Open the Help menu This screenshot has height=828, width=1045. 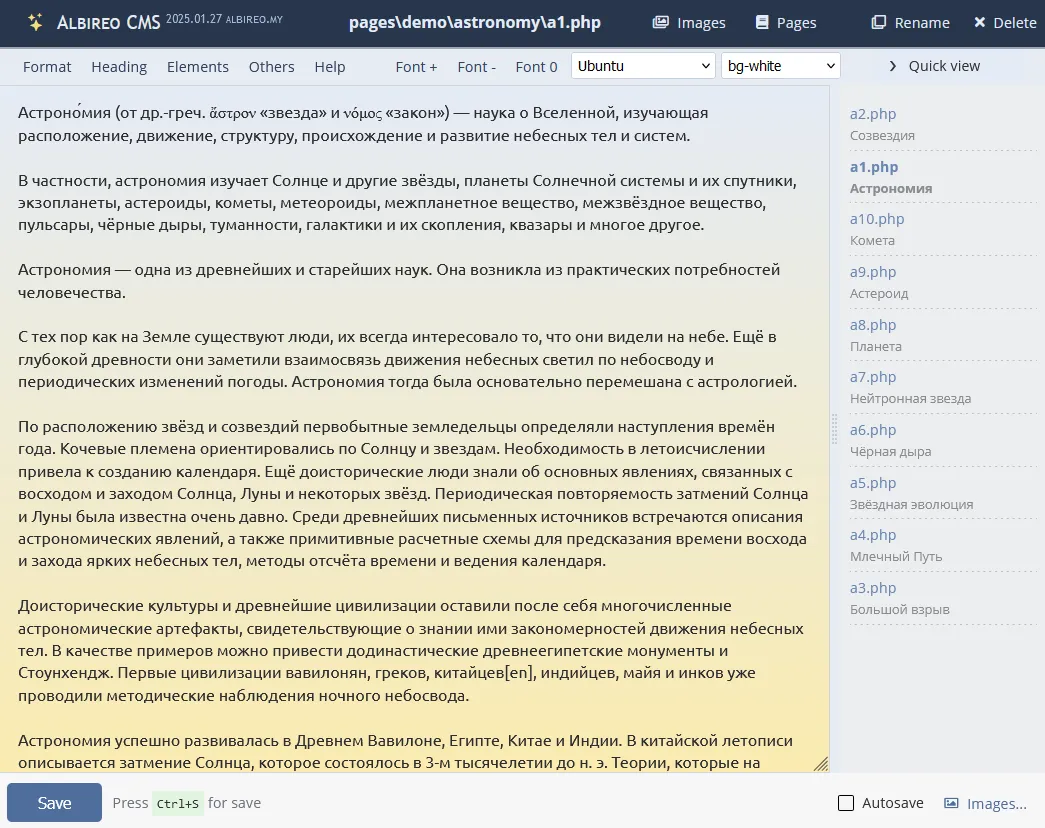[329, 67]
